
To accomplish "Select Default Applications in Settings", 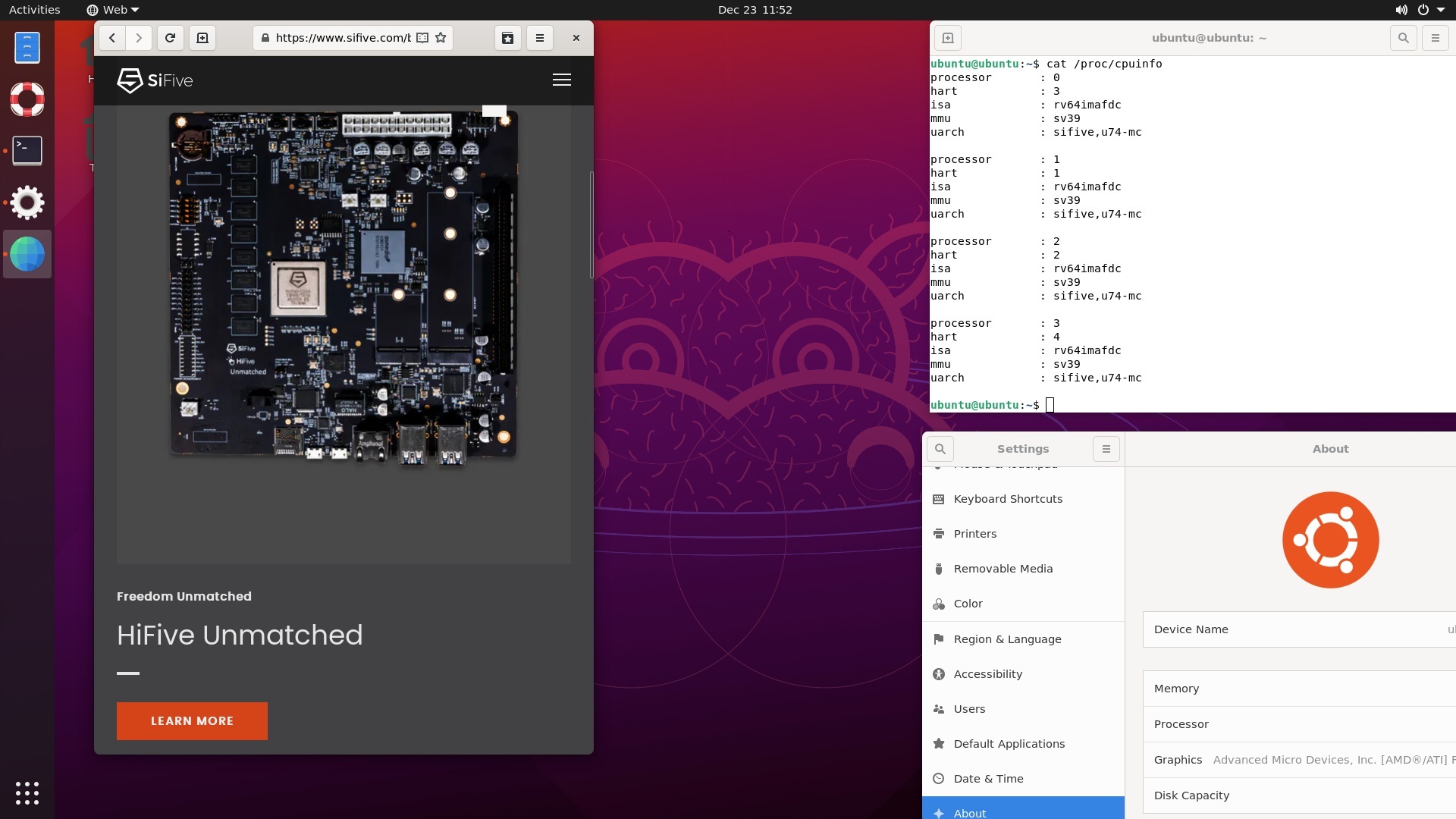I will pyautogui.click(x=1023, y=744).
